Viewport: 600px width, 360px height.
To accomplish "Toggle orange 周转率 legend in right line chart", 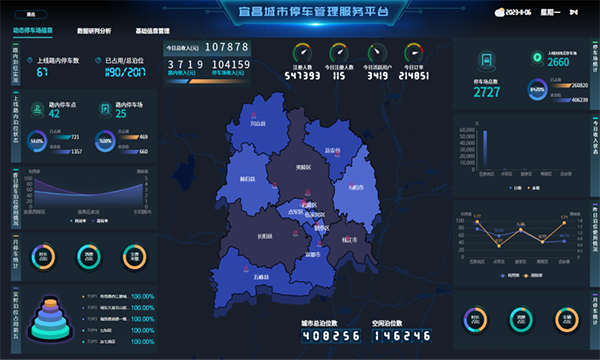I will coord(533,275).
